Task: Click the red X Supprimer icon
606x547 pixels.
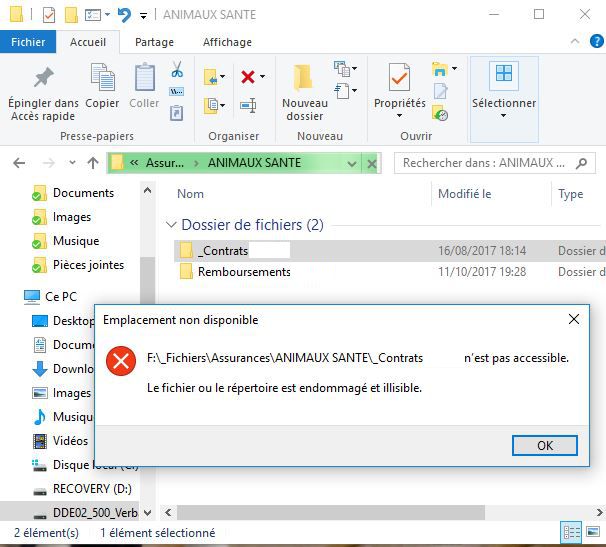Action: [248, 77]
